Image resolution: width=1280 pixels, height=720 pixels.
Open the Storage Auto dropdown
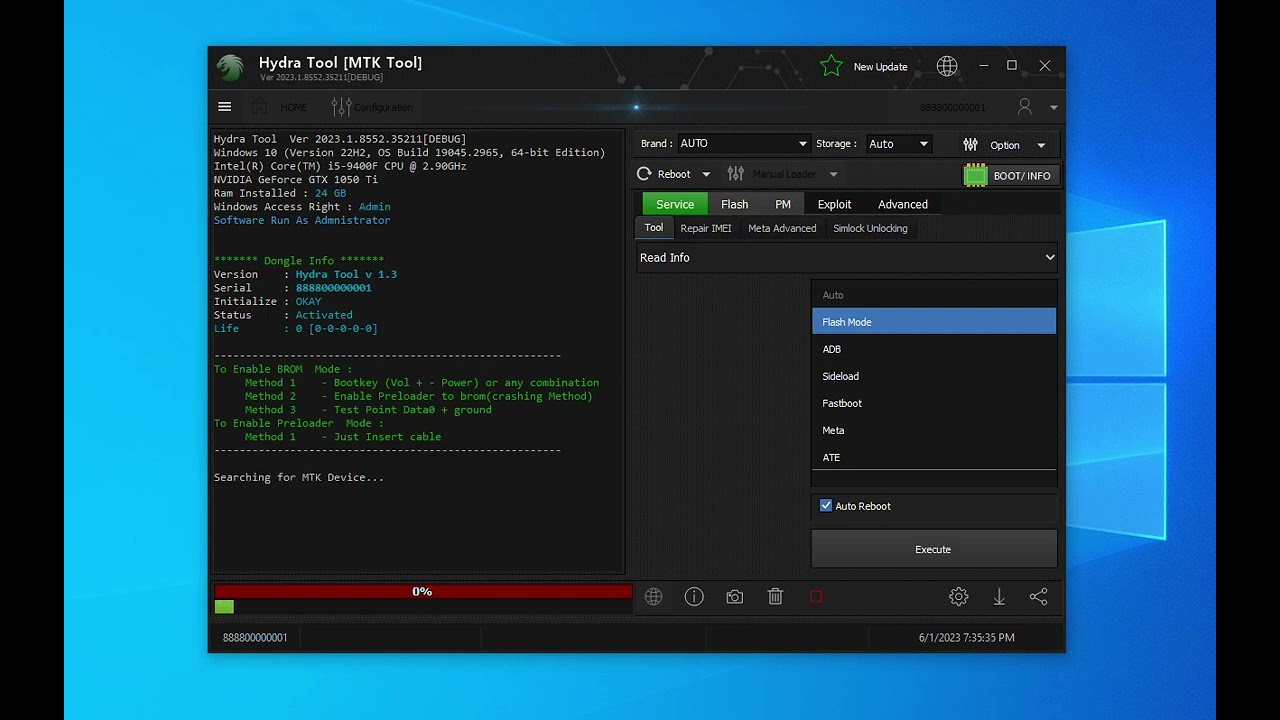[899, 144]
